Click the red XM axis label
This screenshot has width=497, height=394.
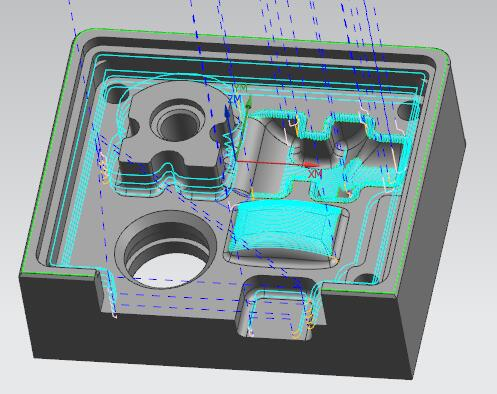click(x=314, y=174)
